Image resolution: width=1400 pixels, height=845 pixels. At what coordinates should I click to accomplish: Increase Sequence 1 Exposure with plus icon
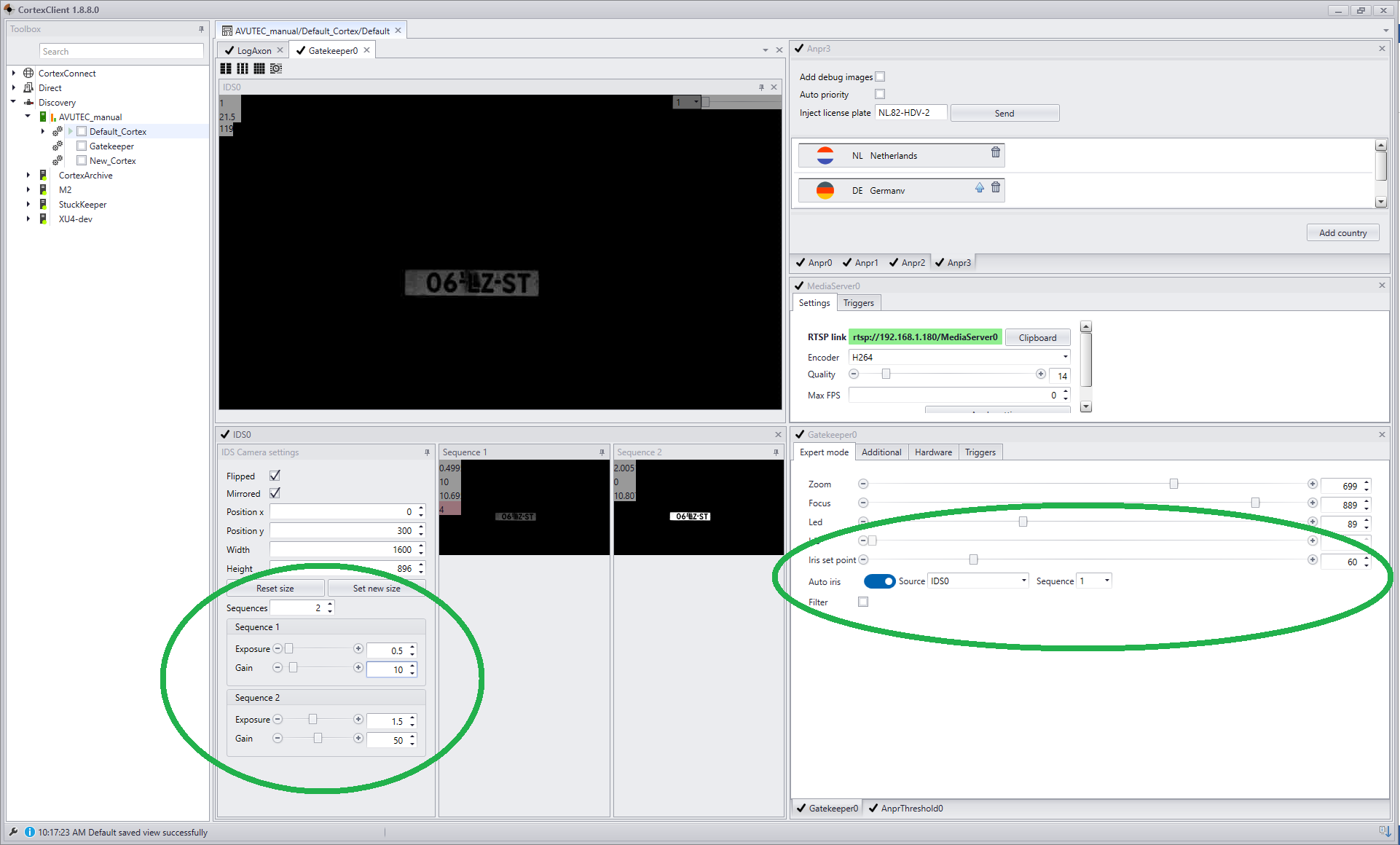pyautogui.click(x=358, y=648)
